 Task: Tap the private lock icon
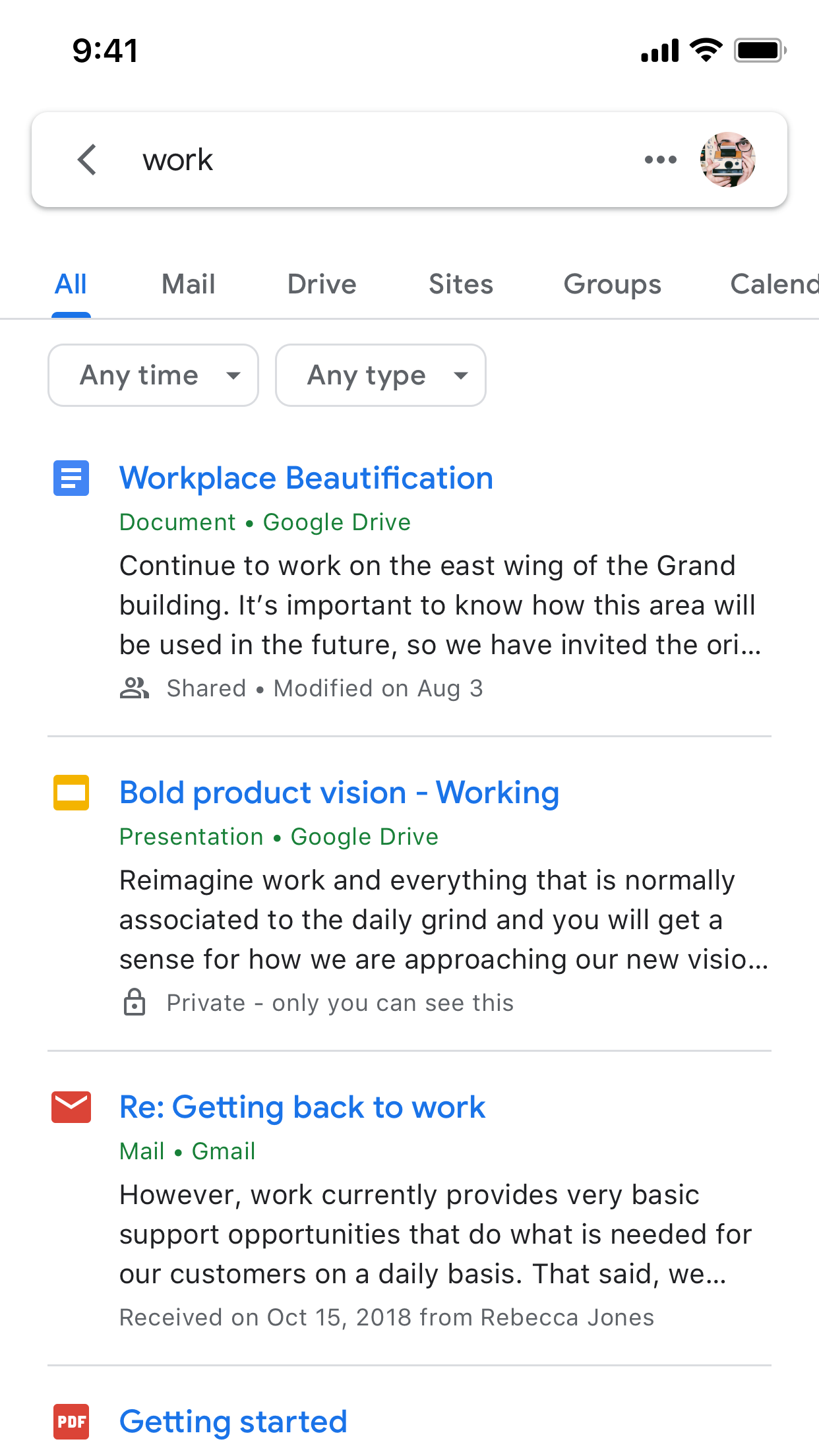click(135, 1002)
